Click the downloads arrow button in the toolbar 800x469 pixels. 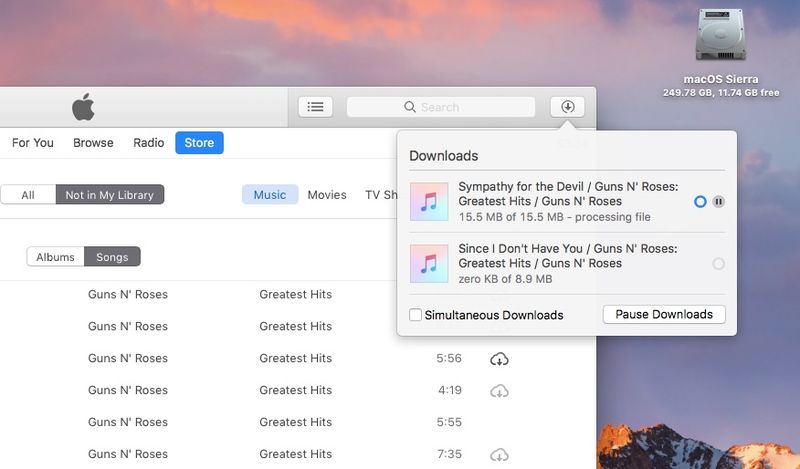(x=567, y=107)
